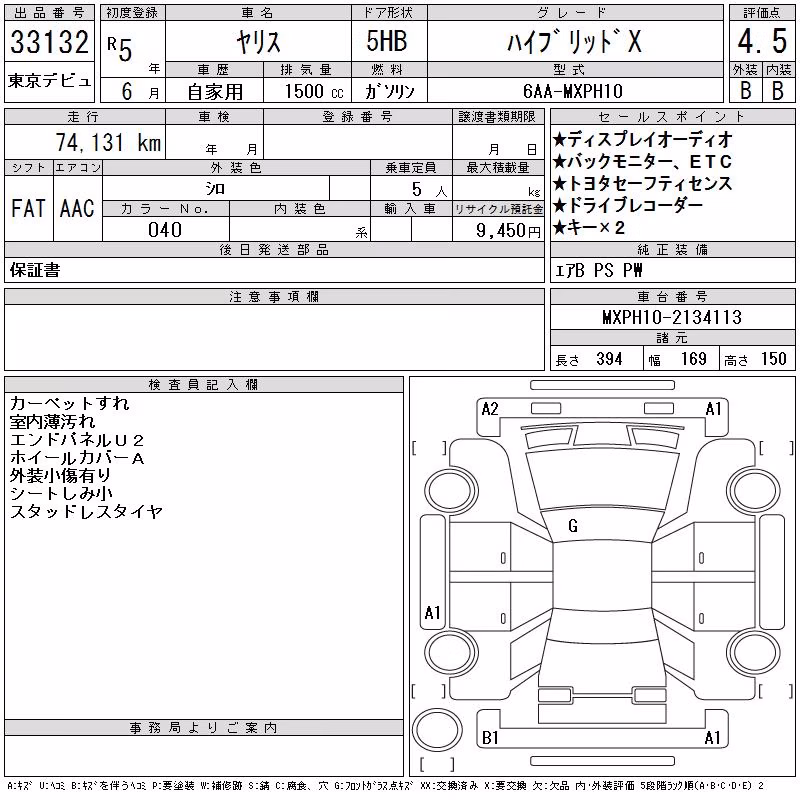Click the セールスポイント header

point(672,117)
